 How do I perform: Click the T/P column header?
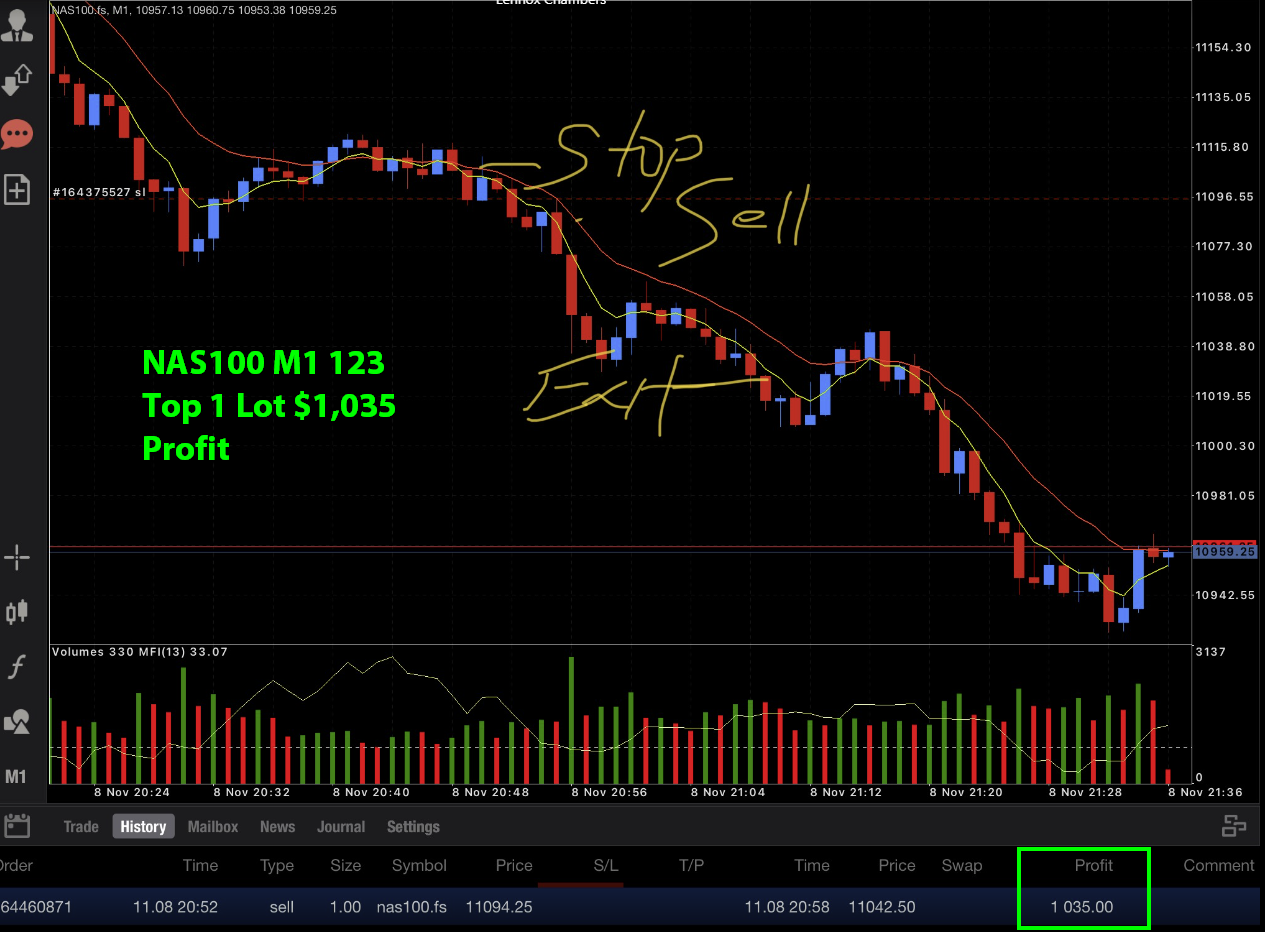pyautogui.click(x=691, y=866)
